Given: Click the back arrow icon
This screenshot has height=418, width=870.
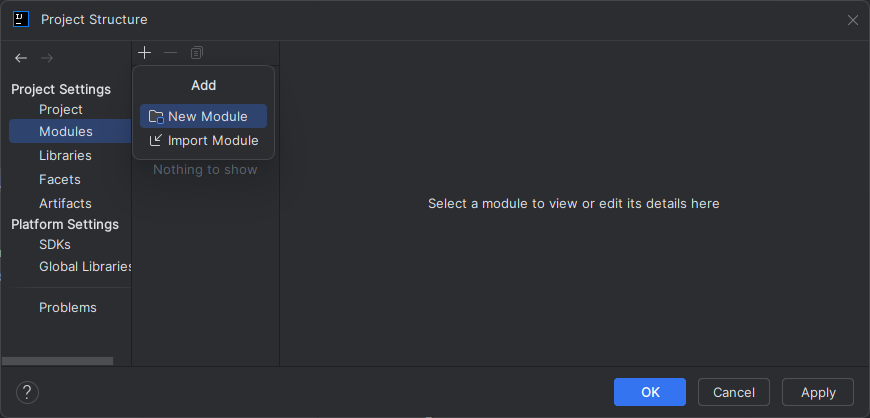Looking at the screenshot, I should click(21, 58).
